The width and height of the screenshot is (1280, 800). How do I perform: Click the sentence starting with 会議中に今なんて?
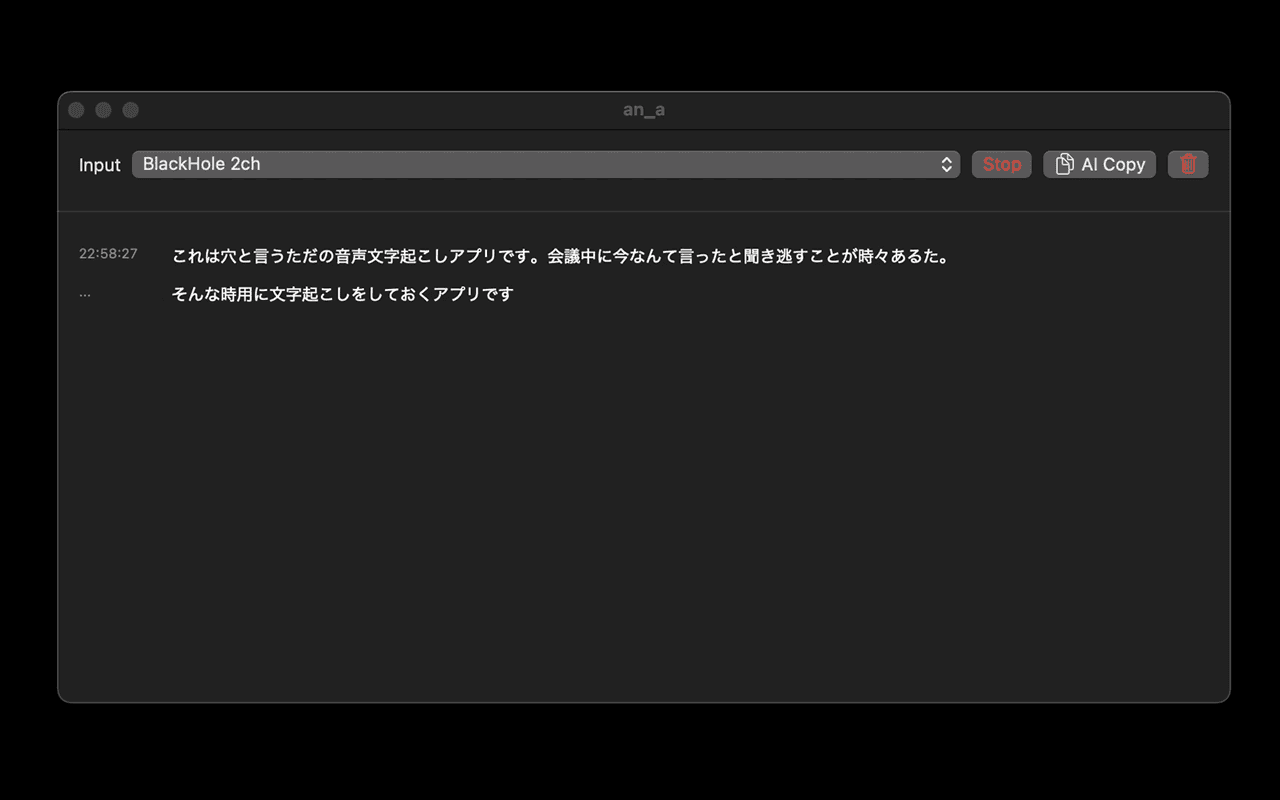click(748, 256)
